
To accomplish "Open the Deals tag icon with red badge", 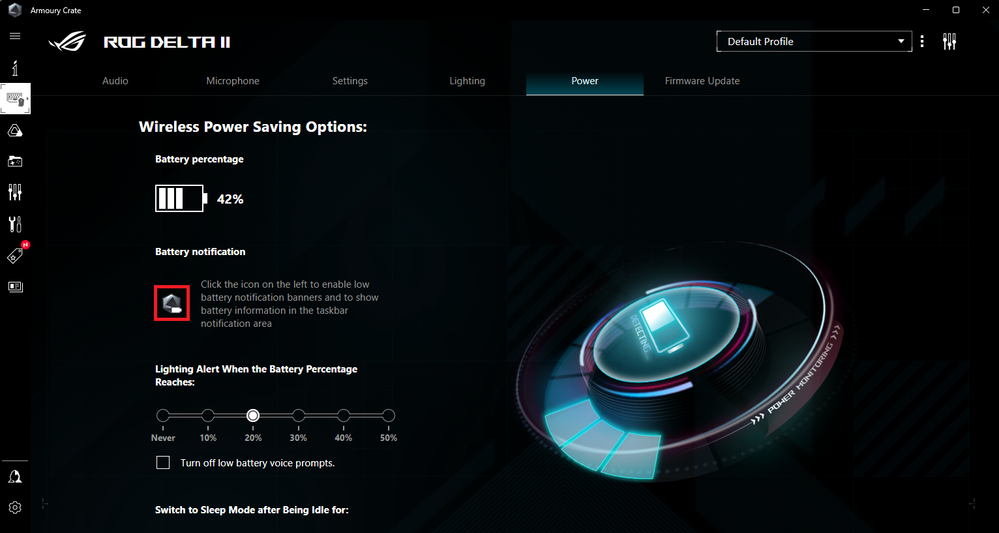I will pyautogui.click(x=17, y=255).
